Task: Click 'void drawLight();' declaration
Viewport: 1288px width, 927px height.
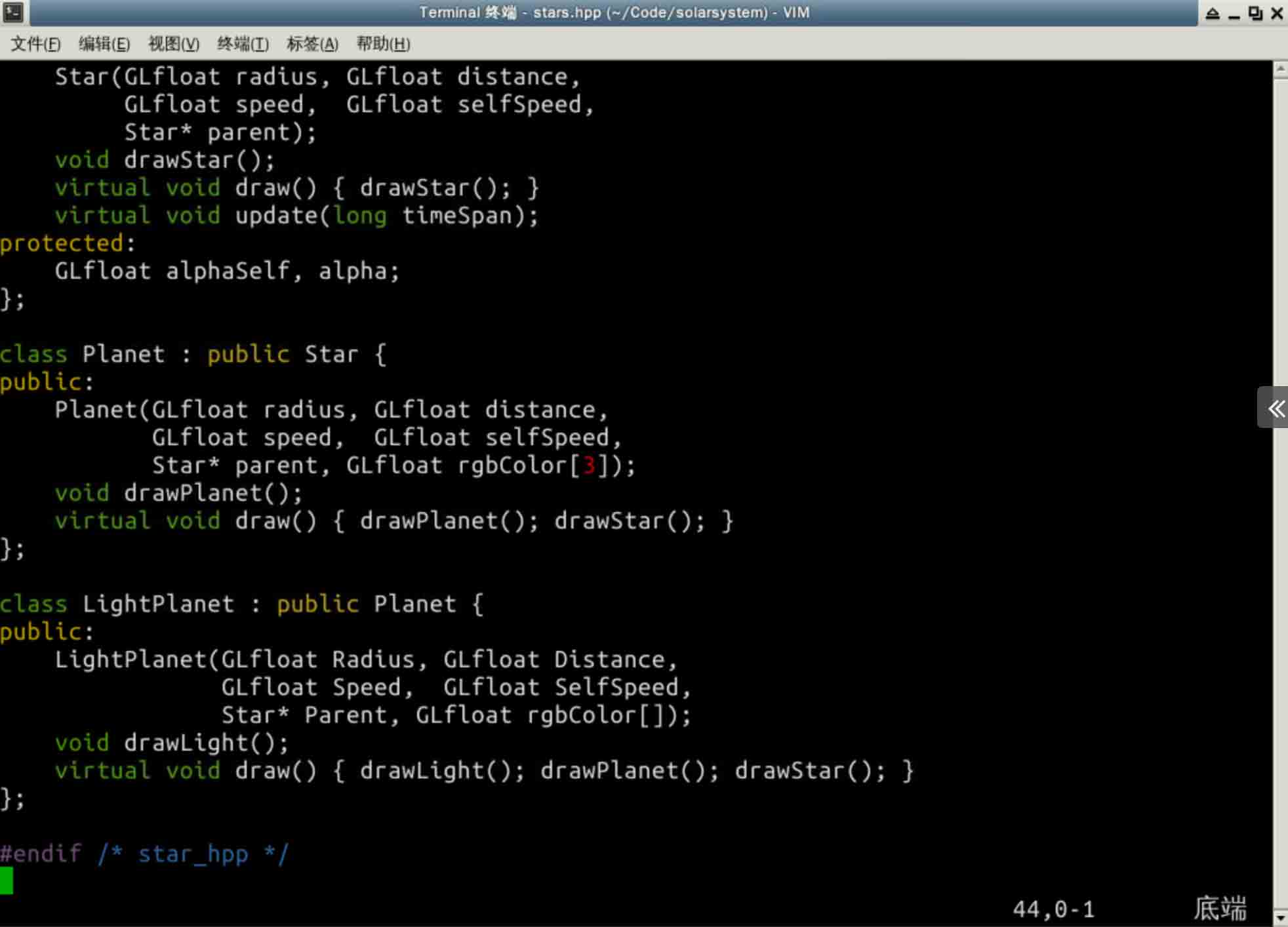Action: point(172,743)
